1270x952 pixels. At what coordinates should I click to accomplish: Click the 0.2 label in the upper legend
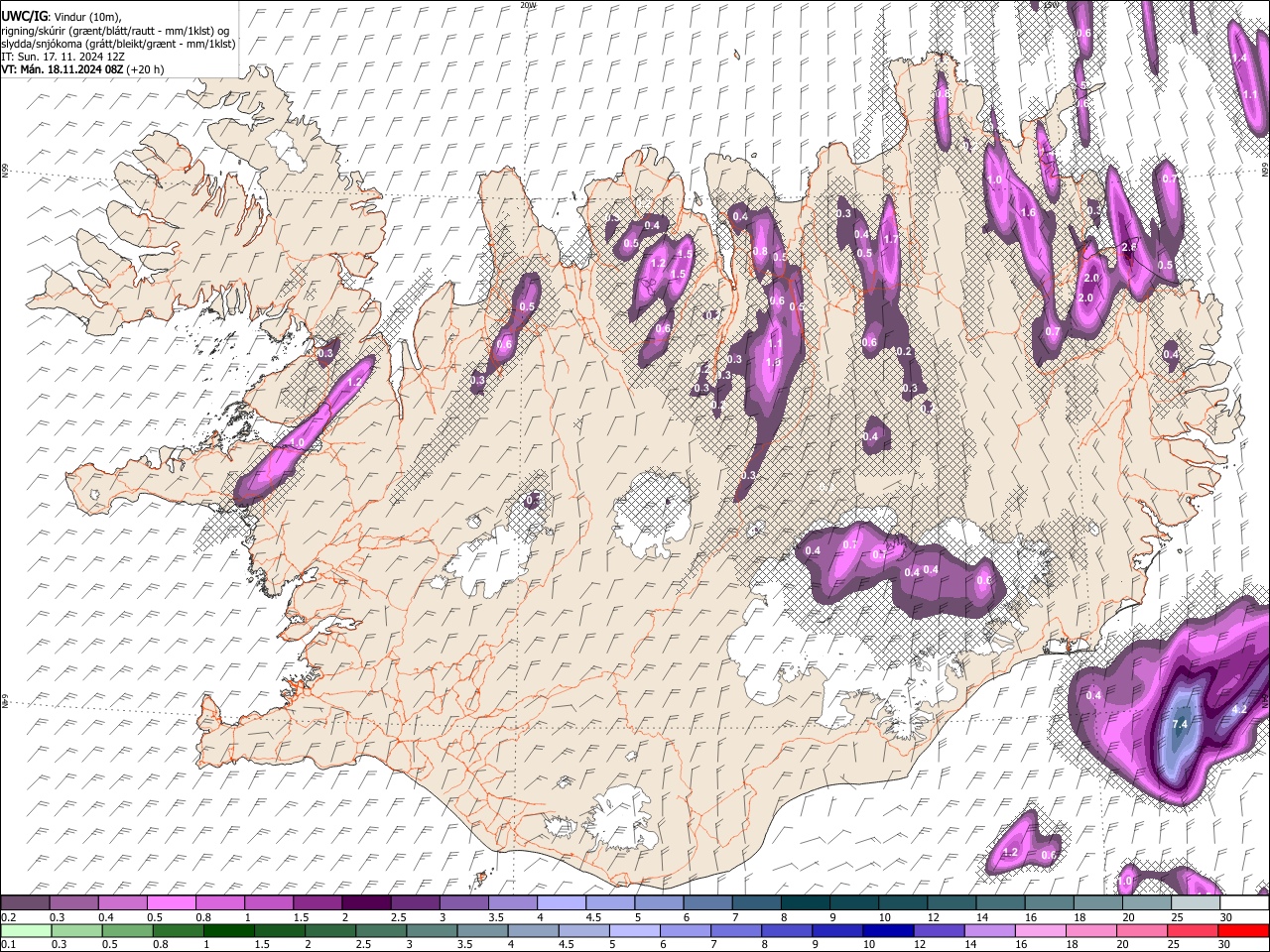click(x=8, y=917)
